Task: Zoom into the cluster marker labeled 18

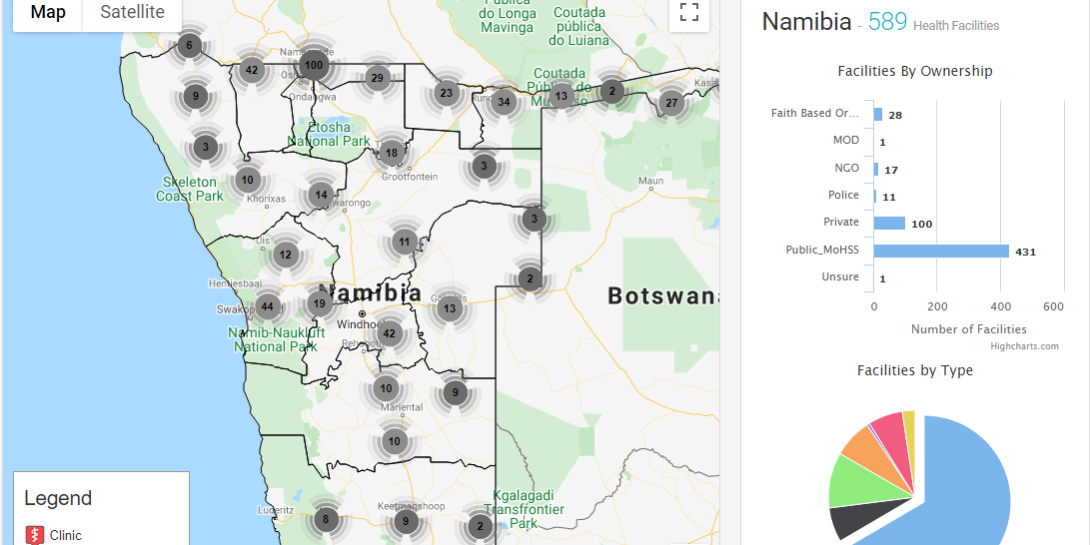Action: coord(391,153)
